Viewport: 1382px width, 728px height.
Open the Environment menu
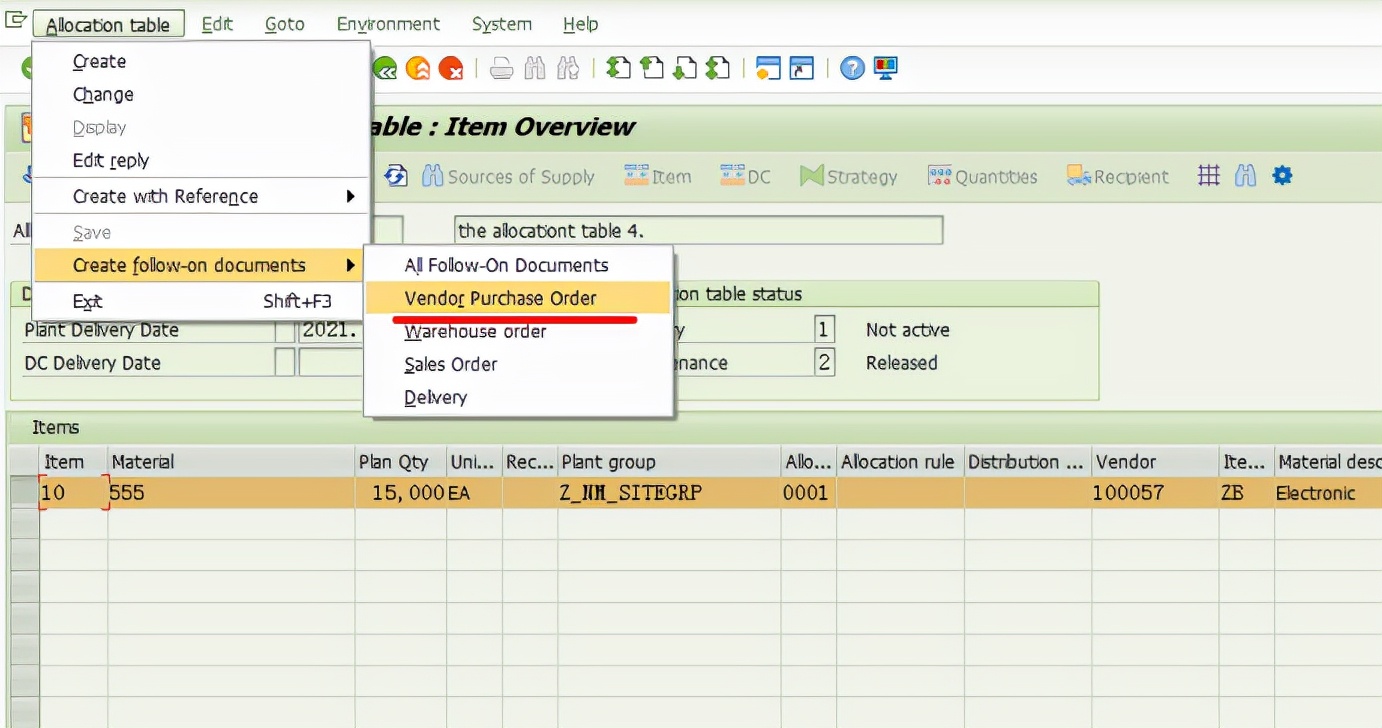tap(388, 24)
